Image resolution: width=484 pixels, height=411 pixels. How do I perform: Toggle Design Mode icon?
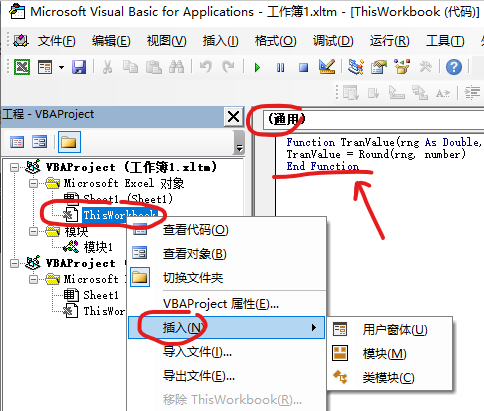click(x=327, y=67)
